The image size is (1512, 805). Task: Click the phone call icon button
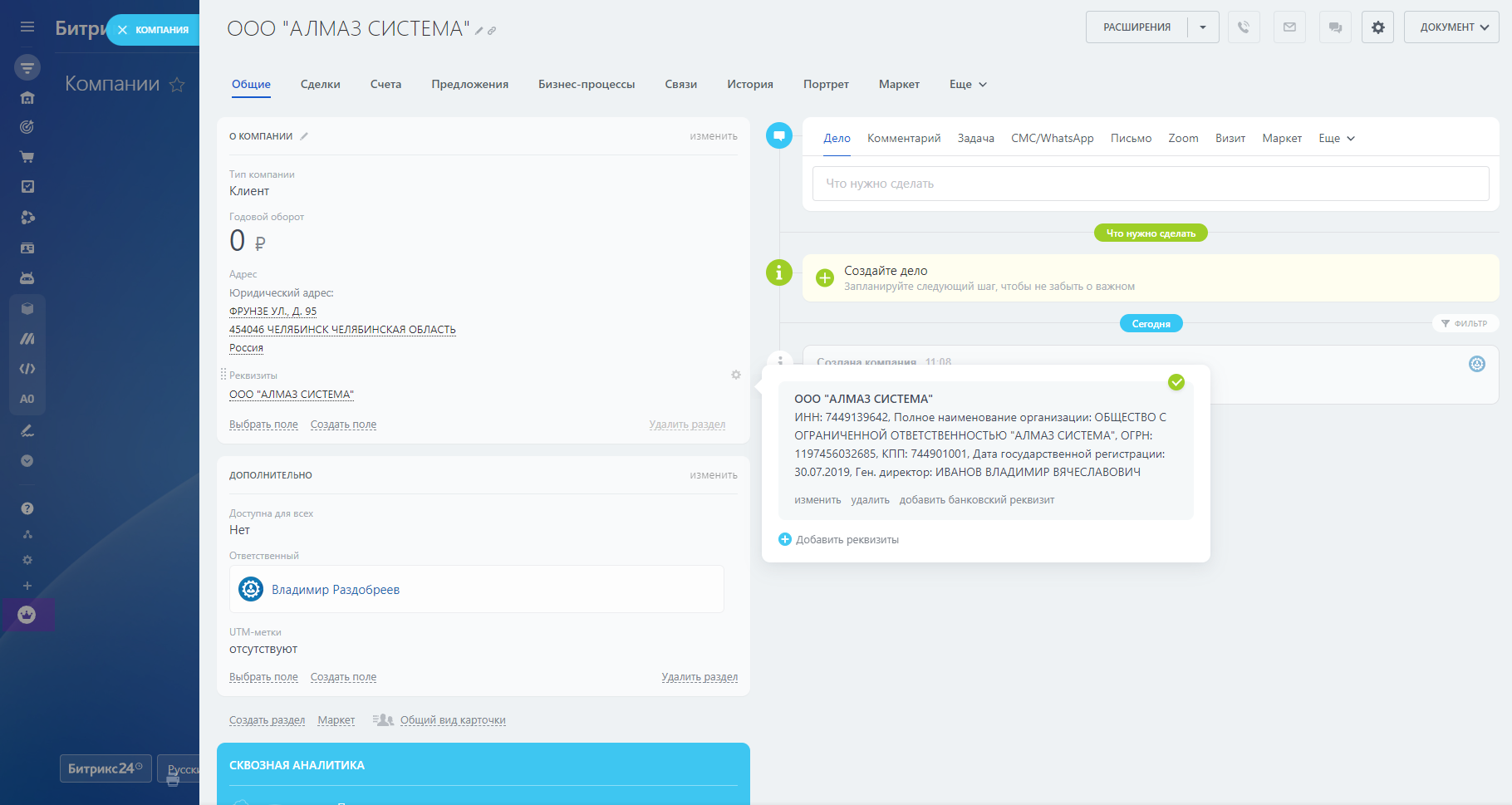click(x=1244, y=27)
